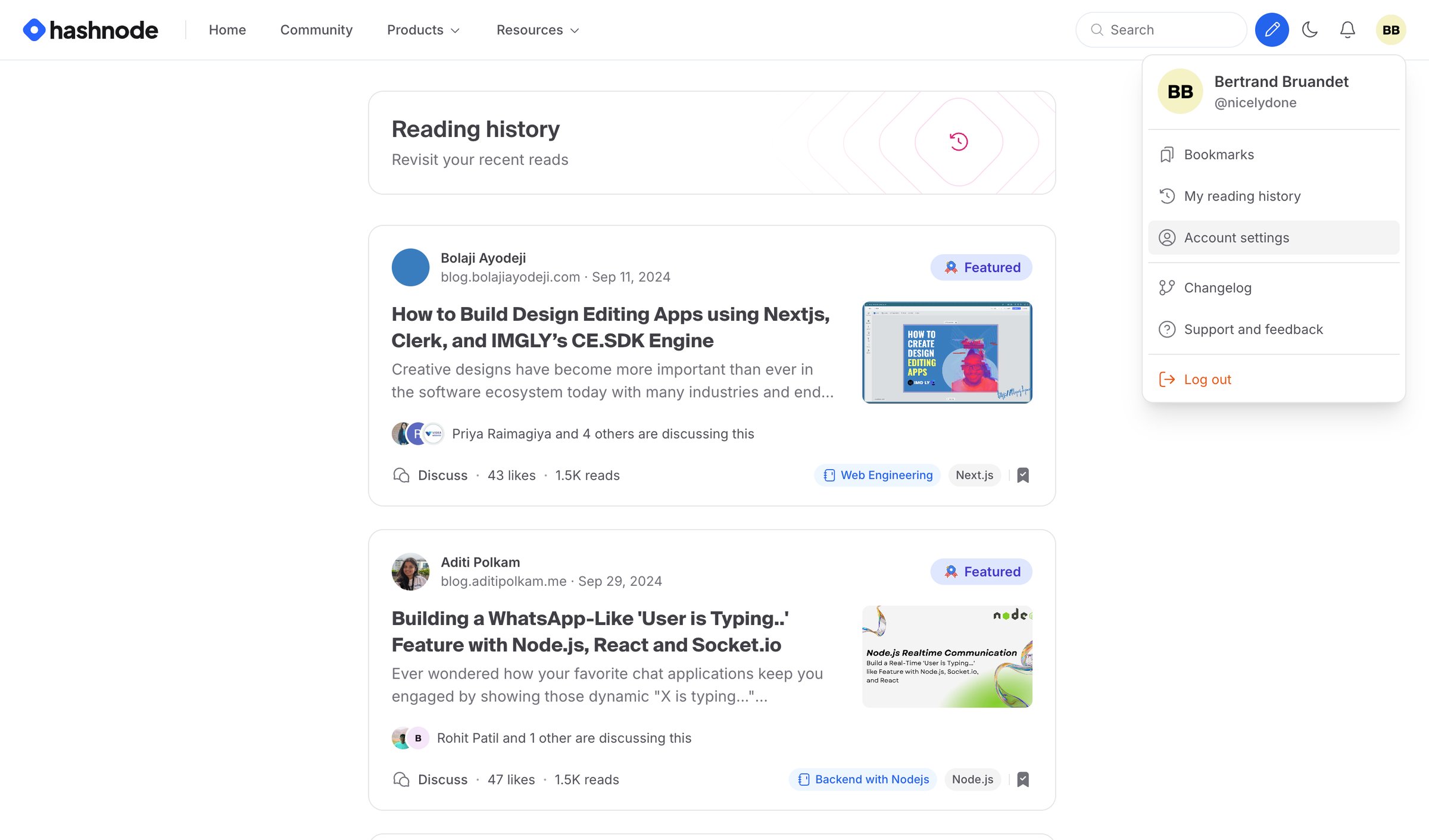Viewport: 1429px width, 840px height.
Task: Open the write article pencil button
Action: point(1272,30)
